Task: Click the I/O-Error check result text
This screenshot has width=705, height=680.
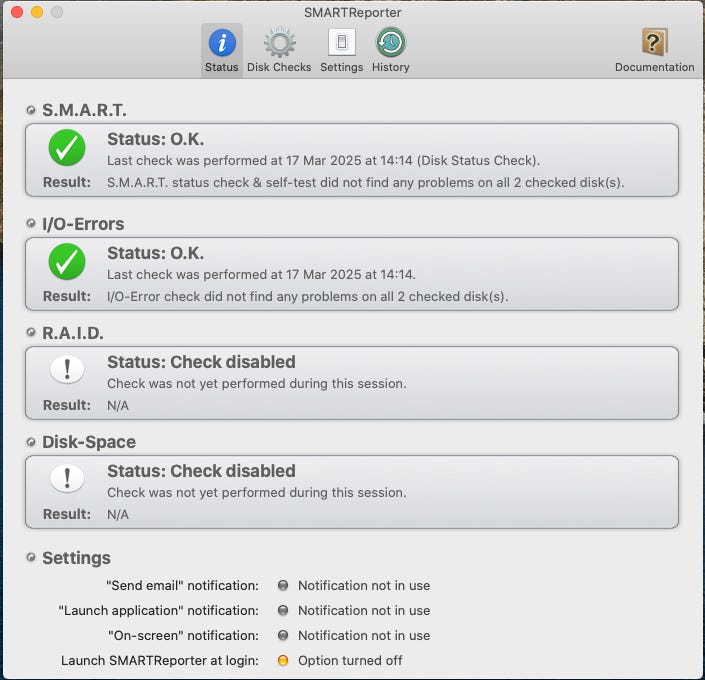Action: coord(308,296)
